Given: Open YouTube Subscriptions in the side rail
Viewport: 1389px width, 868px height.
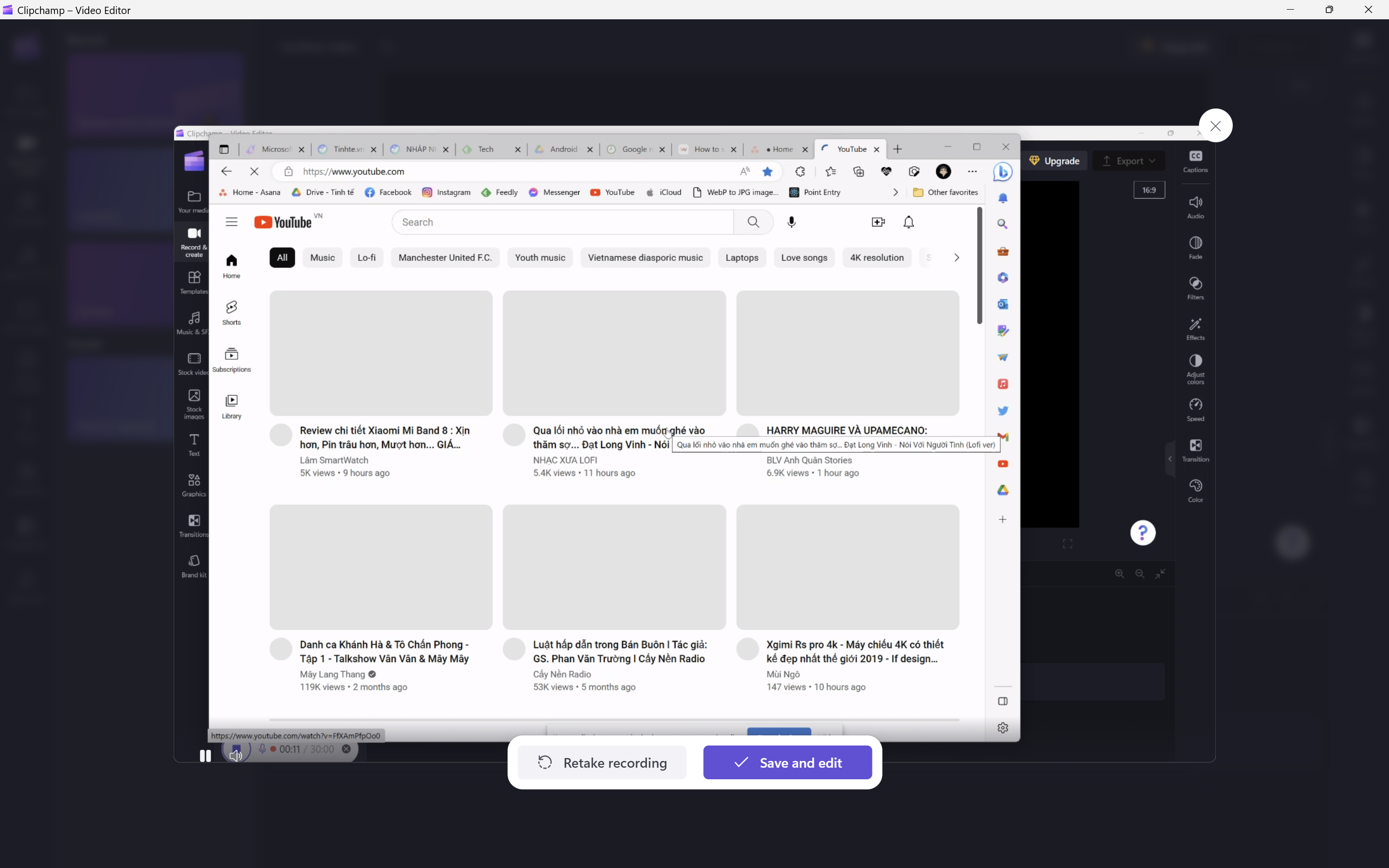Looking at the screenshot, I should point(231,360).
